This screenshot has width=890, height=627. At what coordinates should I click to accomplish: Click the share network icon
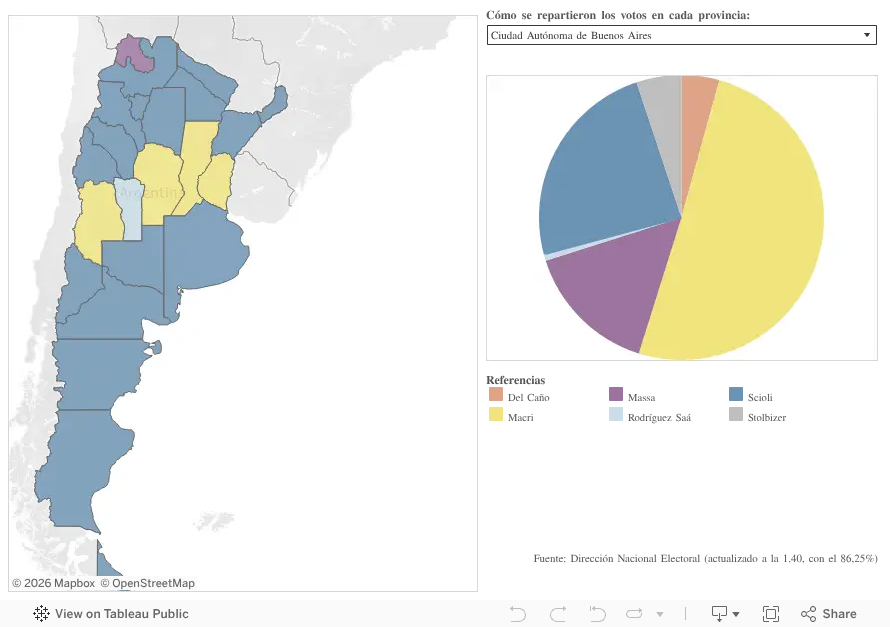coord(808,614)
